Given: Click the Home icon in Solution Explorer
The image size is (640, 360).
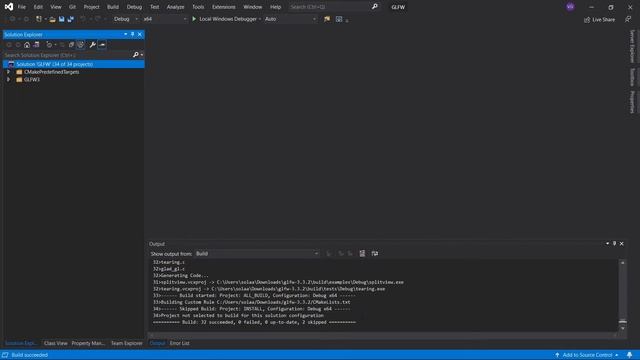Looking at the screenshot, I should (27, 45).
